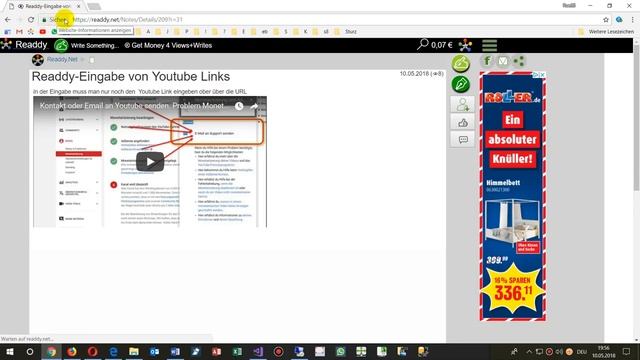
Task: Click the colorful network icon next to the balance
Action: [465, 45]
